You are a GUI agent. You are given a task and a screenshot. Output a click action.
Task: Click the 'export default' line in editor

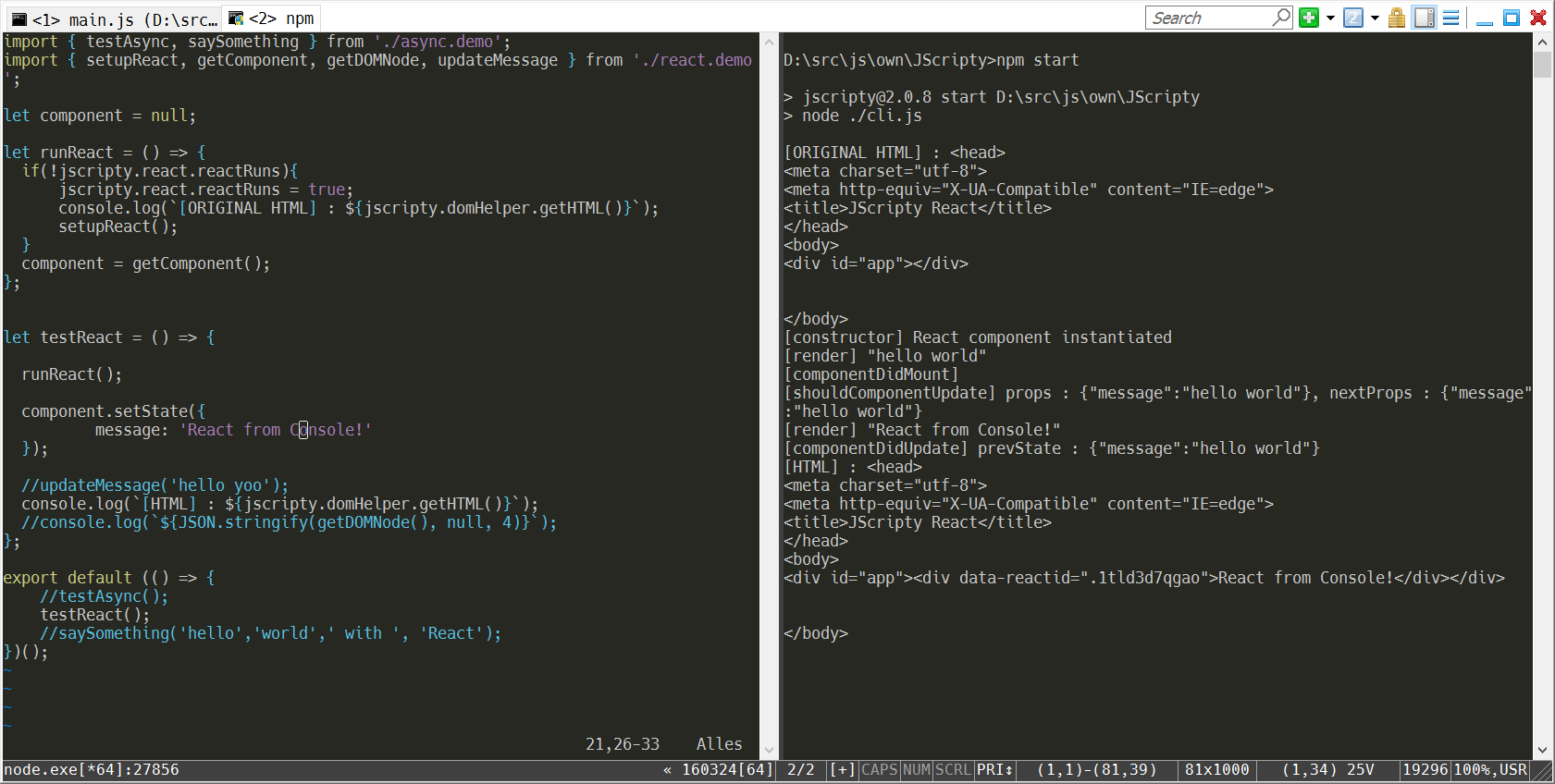point(109,578)
